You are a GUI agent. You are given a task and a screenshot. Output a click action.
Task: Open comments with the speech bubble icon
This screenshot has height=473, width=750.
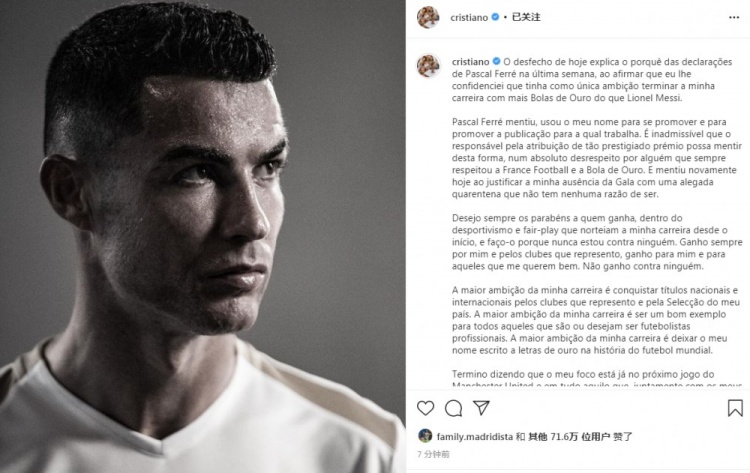[453, 408]
